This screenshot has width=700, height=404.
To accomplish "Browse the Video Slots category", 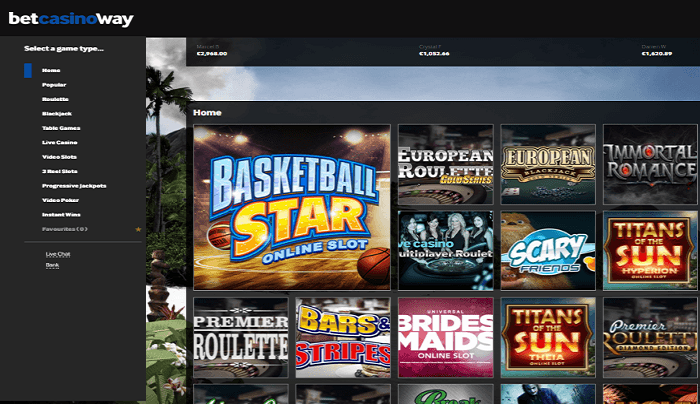I will tap(59, 157).
